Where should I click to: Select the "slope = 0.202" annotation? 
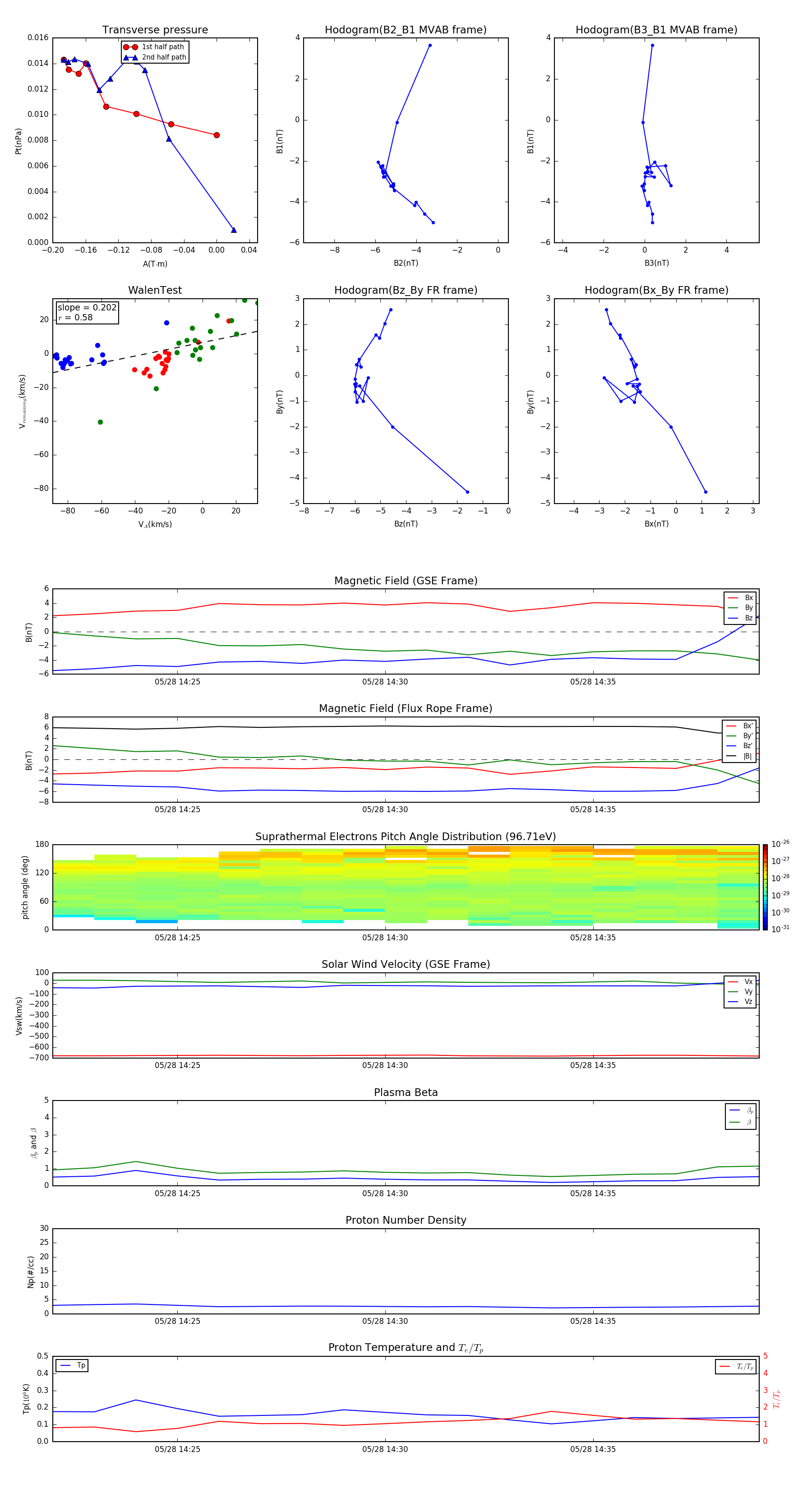coord(87,308)
